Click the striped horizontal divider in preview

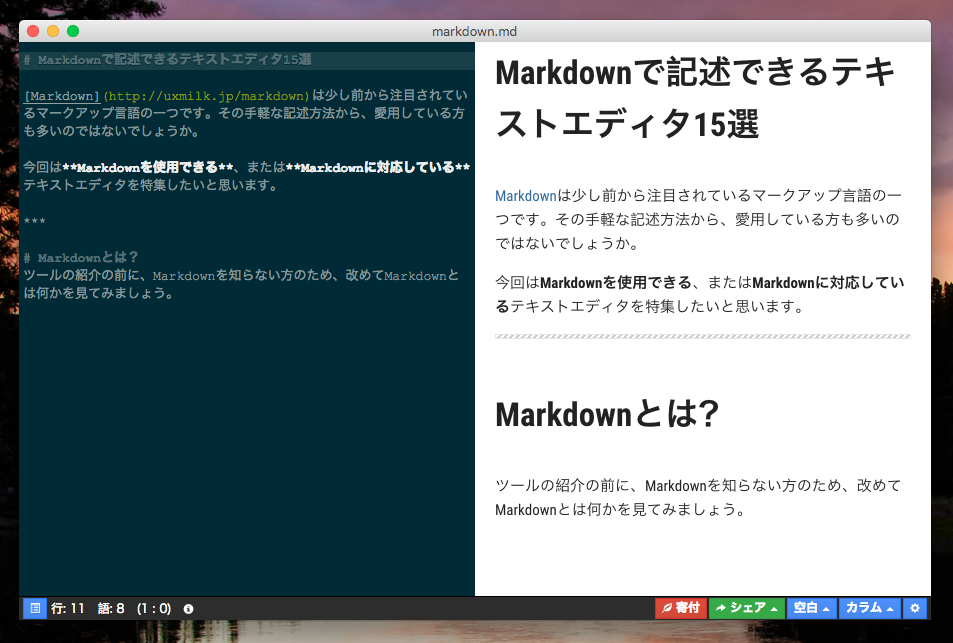click(x=702, y=337)
